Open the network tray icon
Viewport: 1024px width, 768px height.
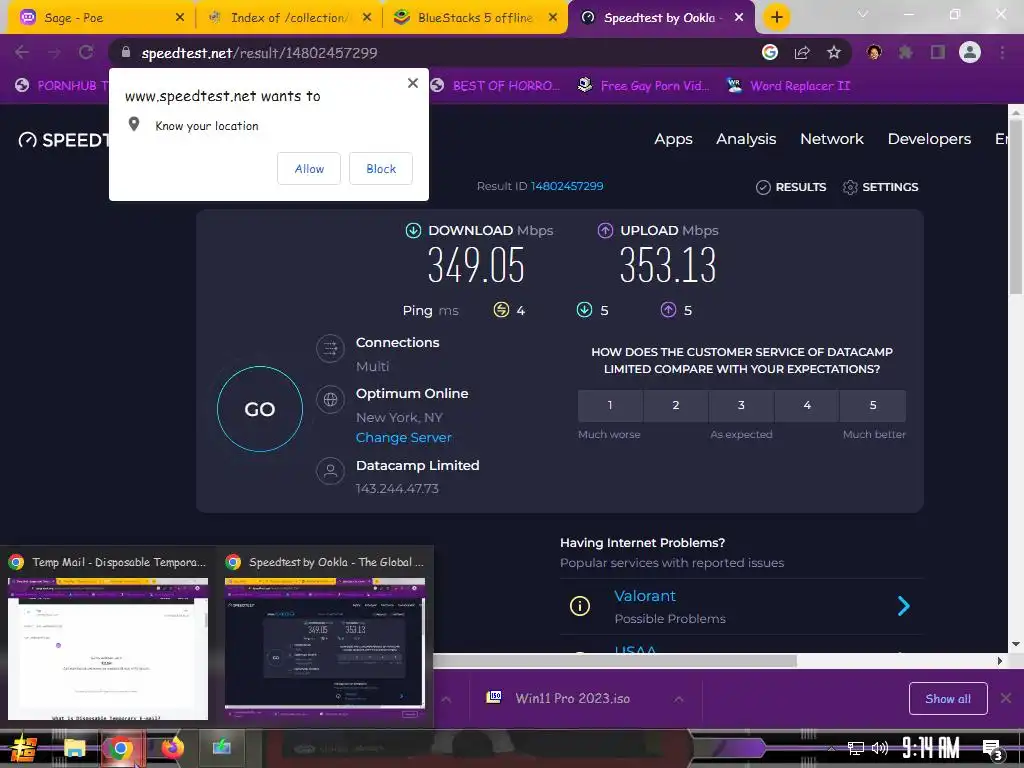pyautogui.click(x=856, y=748)
